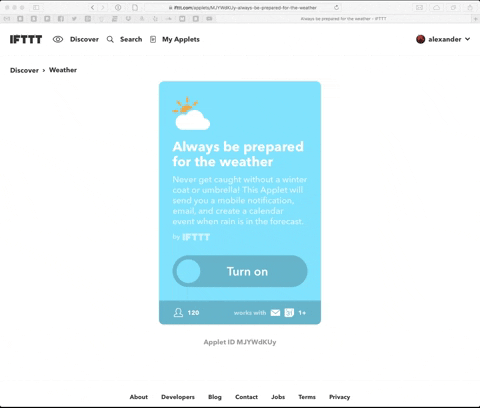Click the IFTTT author link on card
480x408 pixels.
pyautogui.click(x=196, y=237)
